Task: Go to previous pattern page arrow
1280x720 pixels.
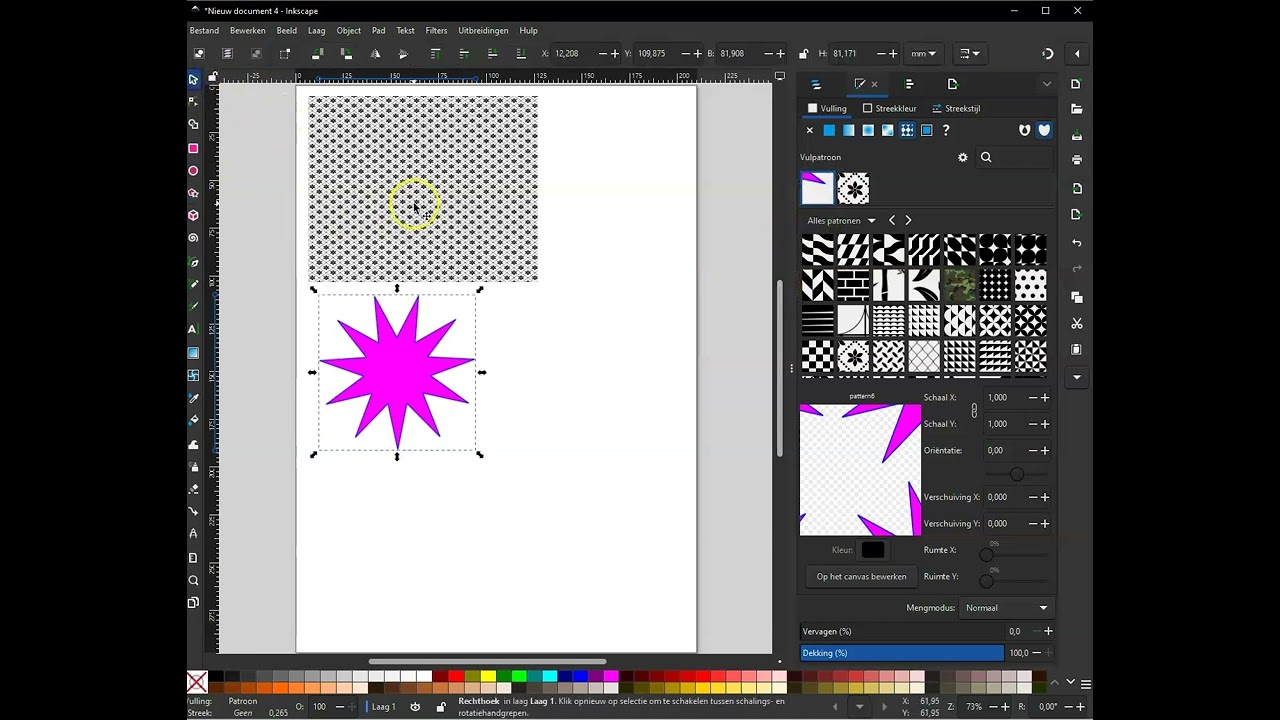Action: [x=892, y=220]
